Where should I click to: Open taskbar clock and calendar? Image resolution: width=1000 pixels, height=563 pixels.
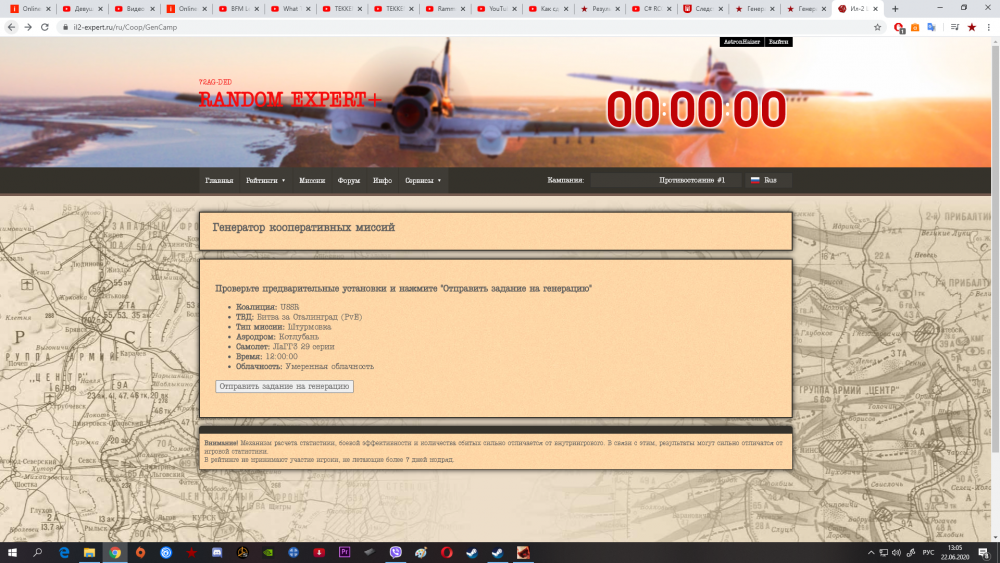[x=955, y=553]
